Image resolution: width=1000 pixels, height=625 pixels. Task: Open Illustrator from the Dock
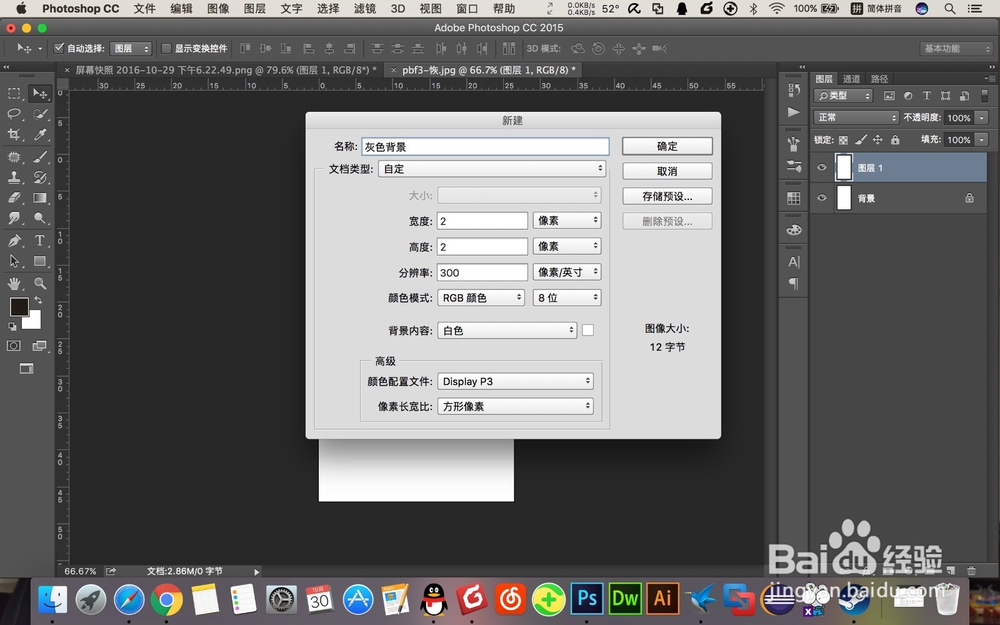pyautogui.click(x=662, y=599)
